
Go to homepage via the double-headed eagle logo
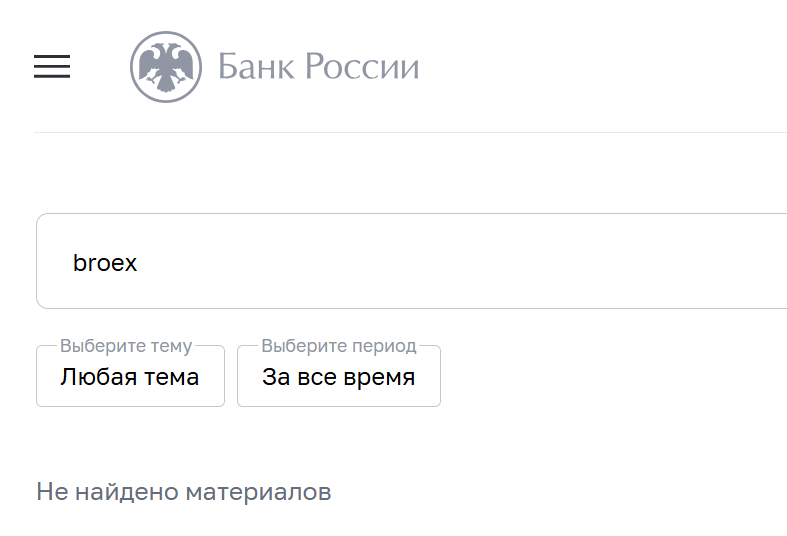click(x=166, y=67)
